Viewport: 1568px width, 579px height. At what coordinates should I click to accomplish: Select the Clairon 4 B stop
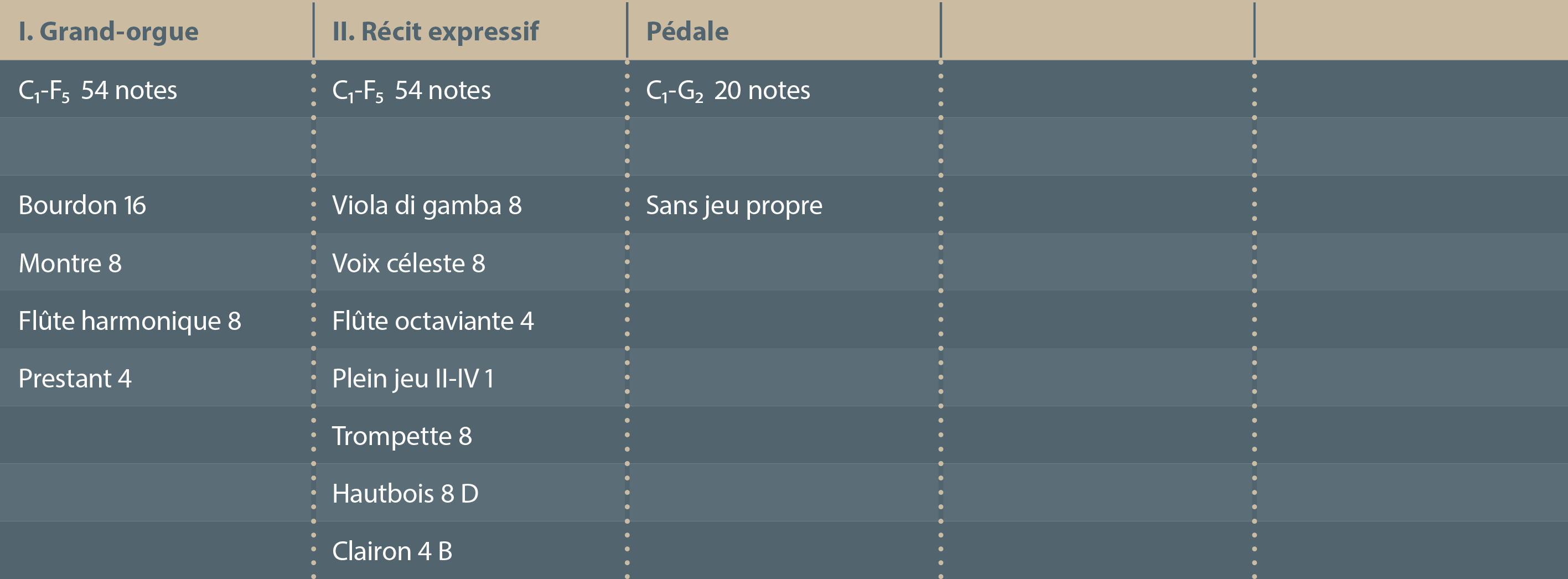(392, 551)
